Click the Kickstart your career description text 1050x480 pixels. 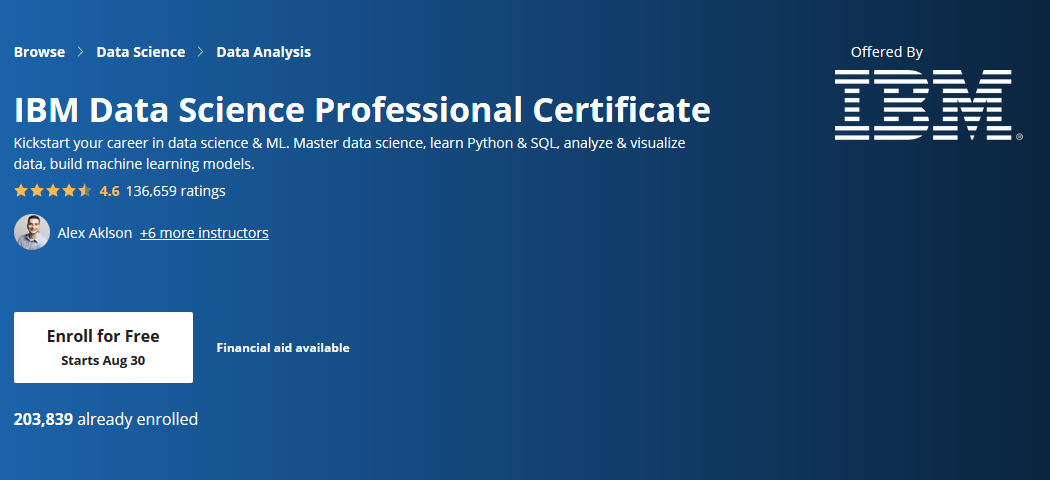click(x=350, y=153)
